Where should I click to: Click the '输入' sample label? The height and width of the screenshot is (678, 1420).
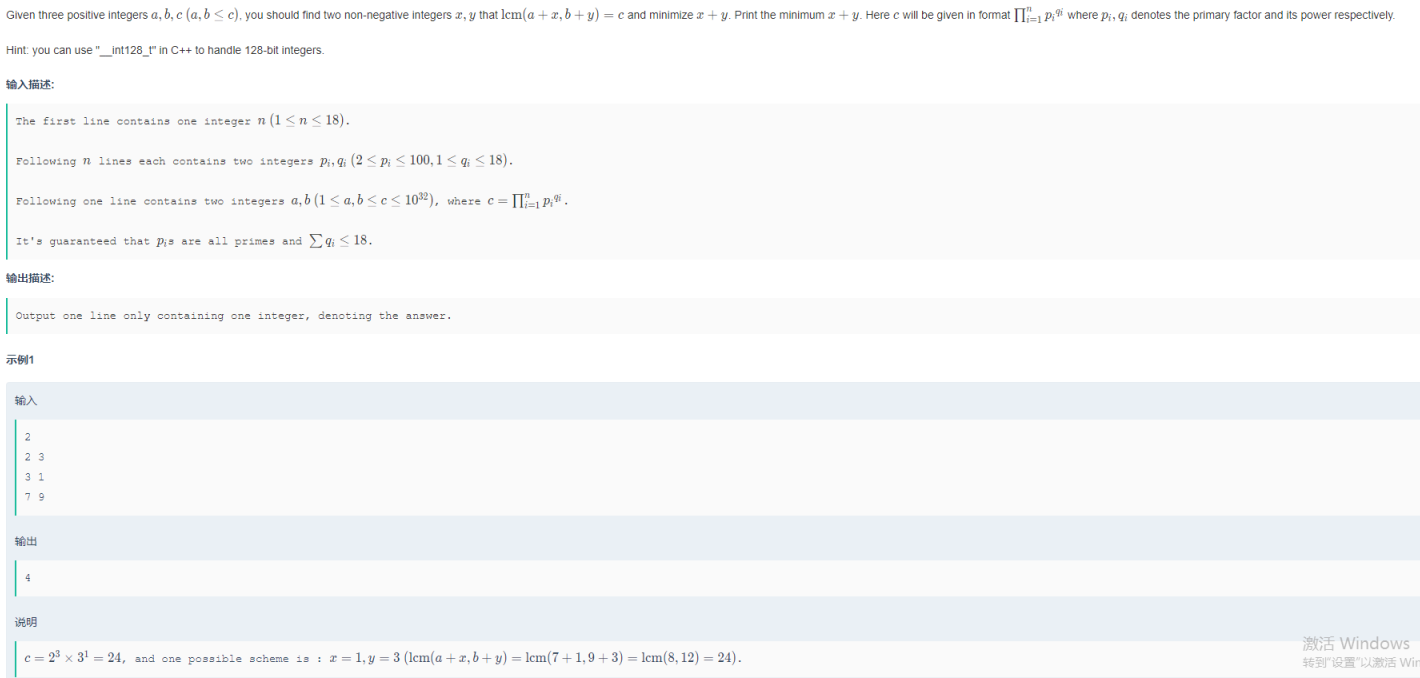tap(26, 401)
